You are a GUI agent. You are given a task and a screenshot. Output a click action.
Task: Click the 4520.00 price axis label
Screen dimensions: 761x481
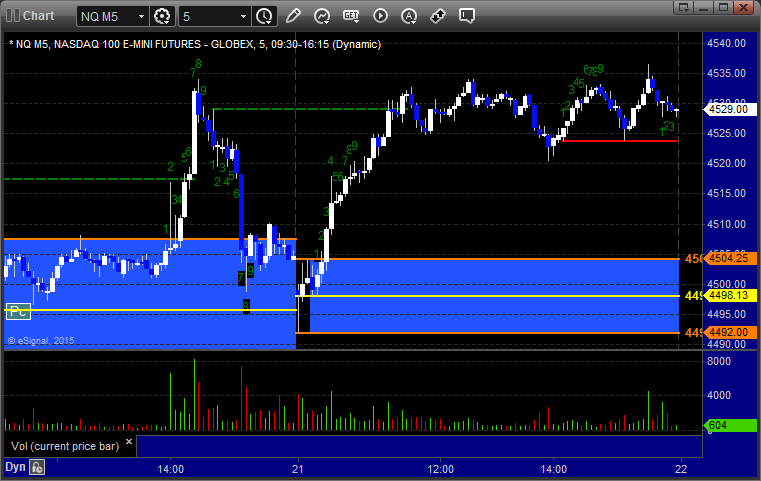point(727,163)
